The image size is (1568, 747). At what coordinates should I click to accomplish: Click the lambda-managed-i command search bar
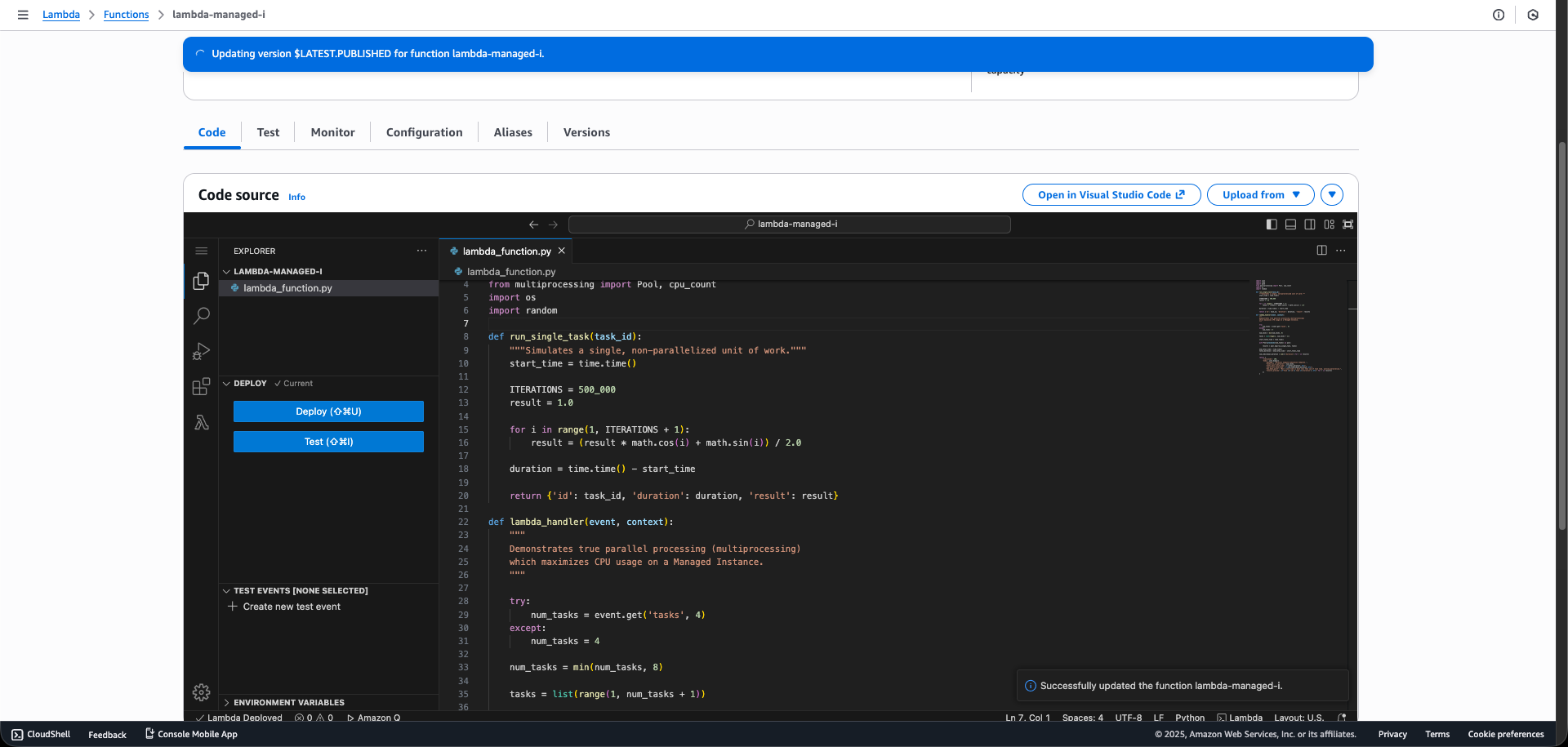pos(790,224)
